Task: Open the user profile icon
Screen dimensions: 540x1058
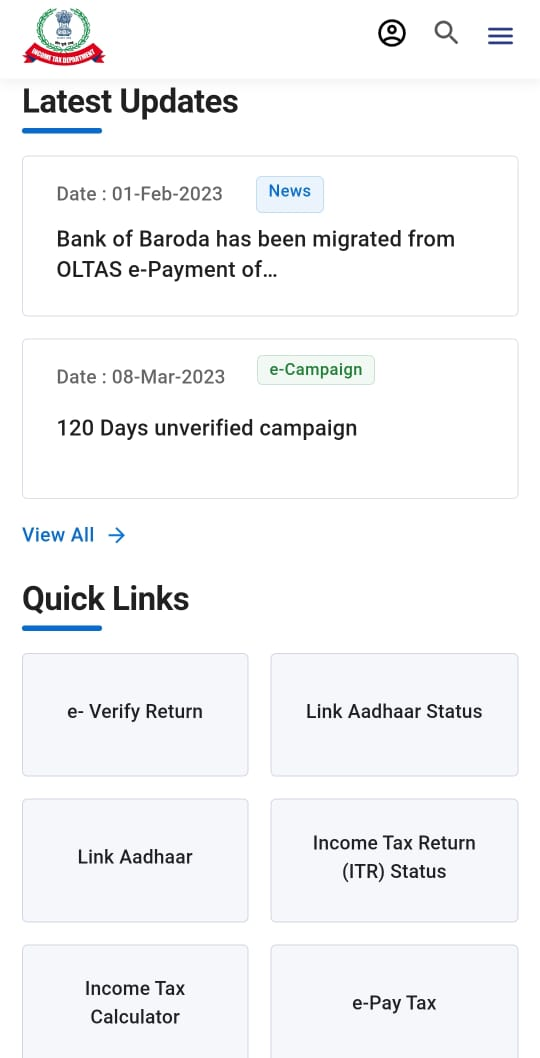Action: click(x=392, y=33)
